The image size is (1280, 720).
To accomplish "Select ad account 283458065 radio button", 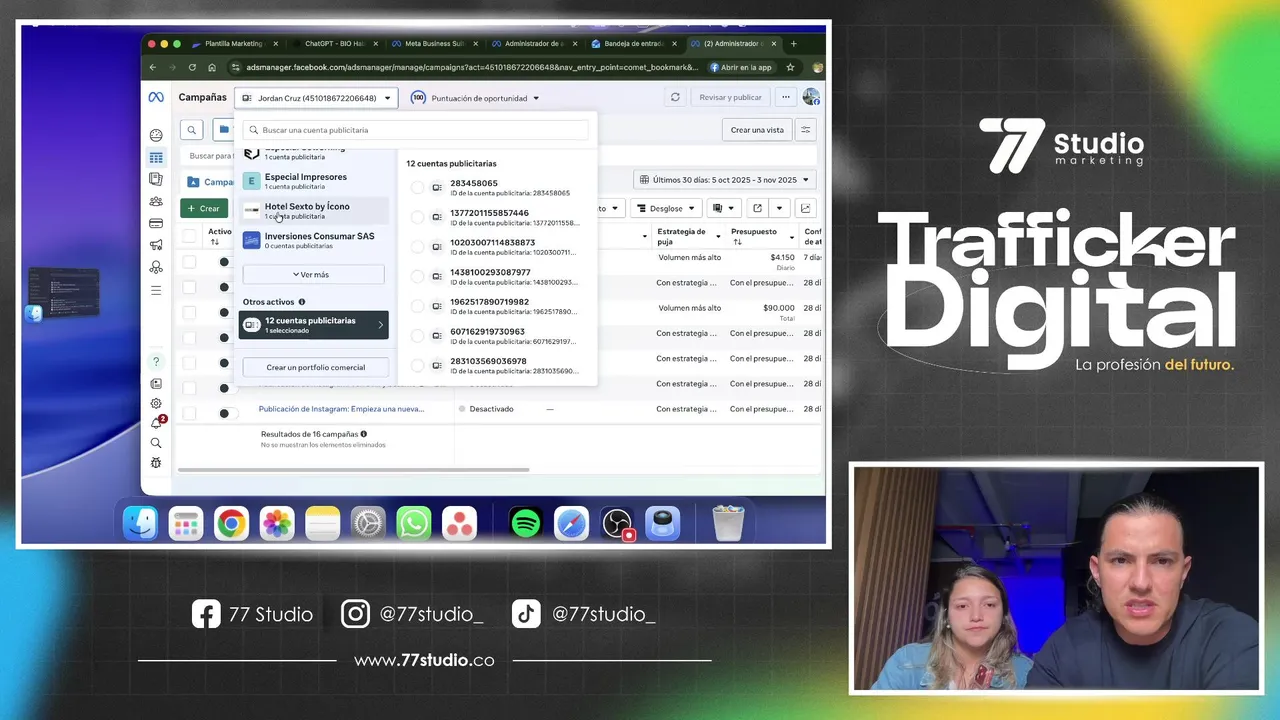I will pos(418,188).
